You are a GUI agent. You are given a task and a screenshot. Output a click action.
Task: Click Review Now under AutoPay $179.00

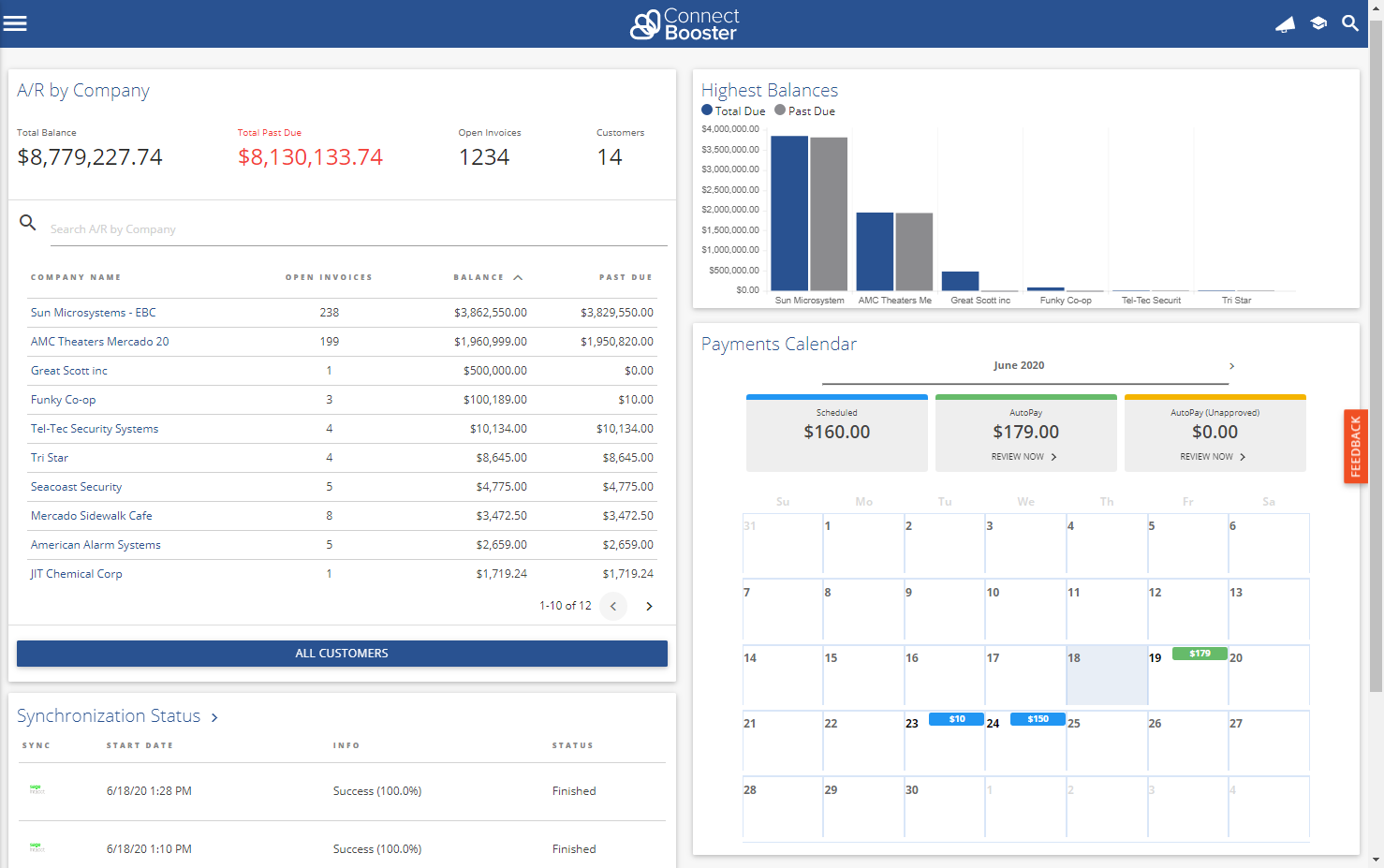[x=1024, y=457]
